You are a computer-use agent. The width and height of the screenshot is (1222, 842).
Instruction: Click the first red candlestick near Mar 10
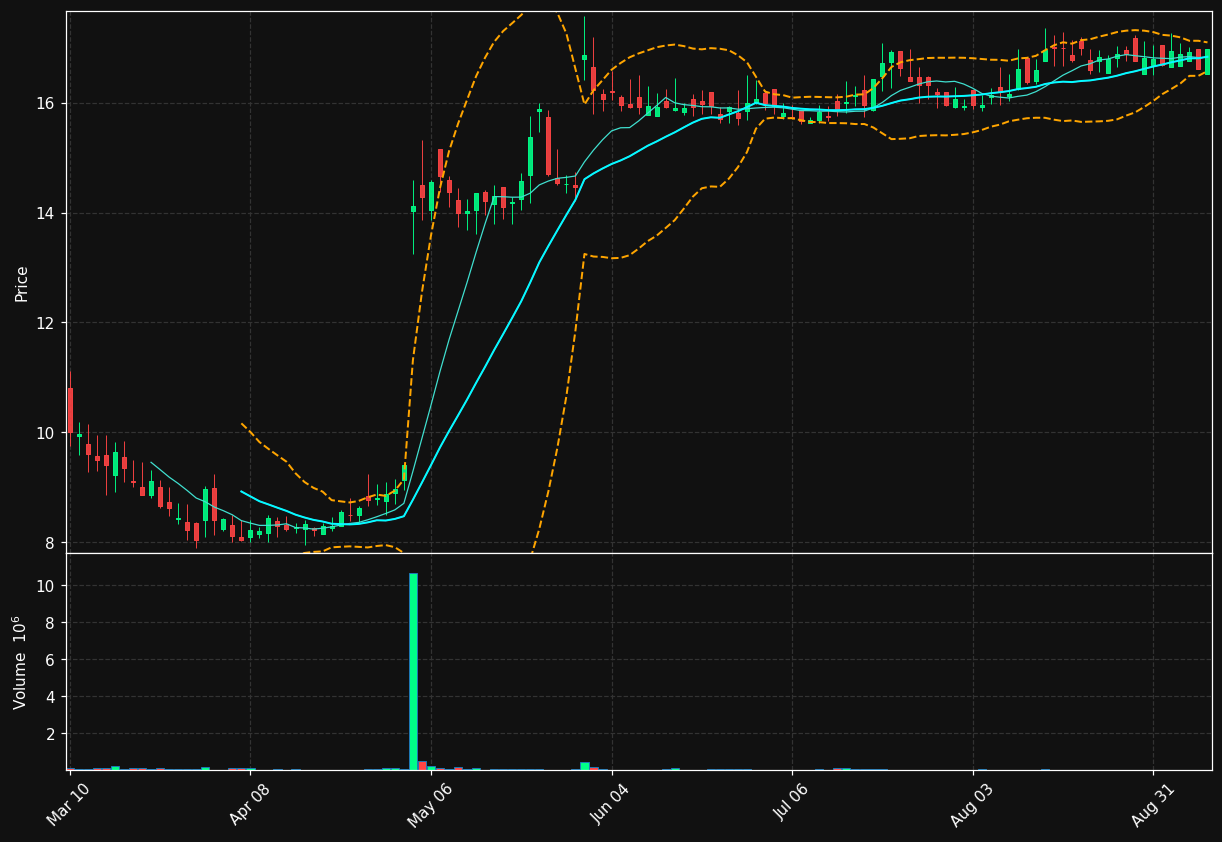(70, 410)
